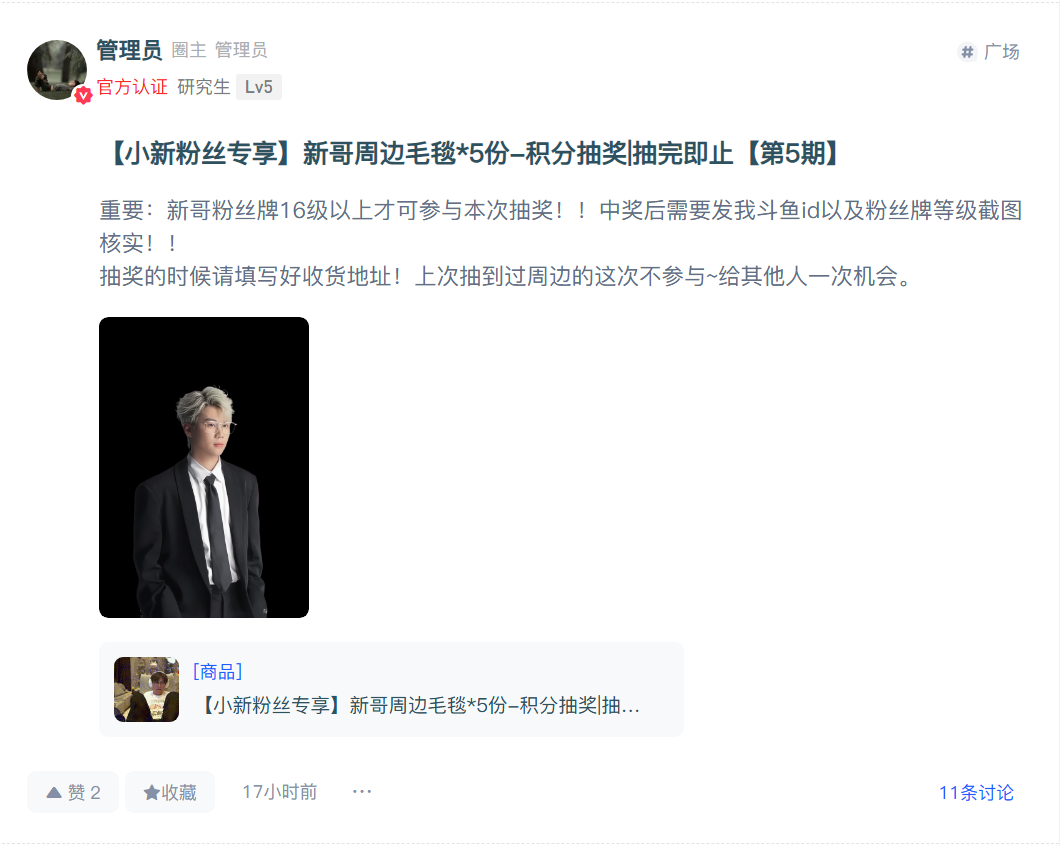The image size is (1060, 846).
Task: Click the admin's round avatar picture
Action: [x=57, y=70]
